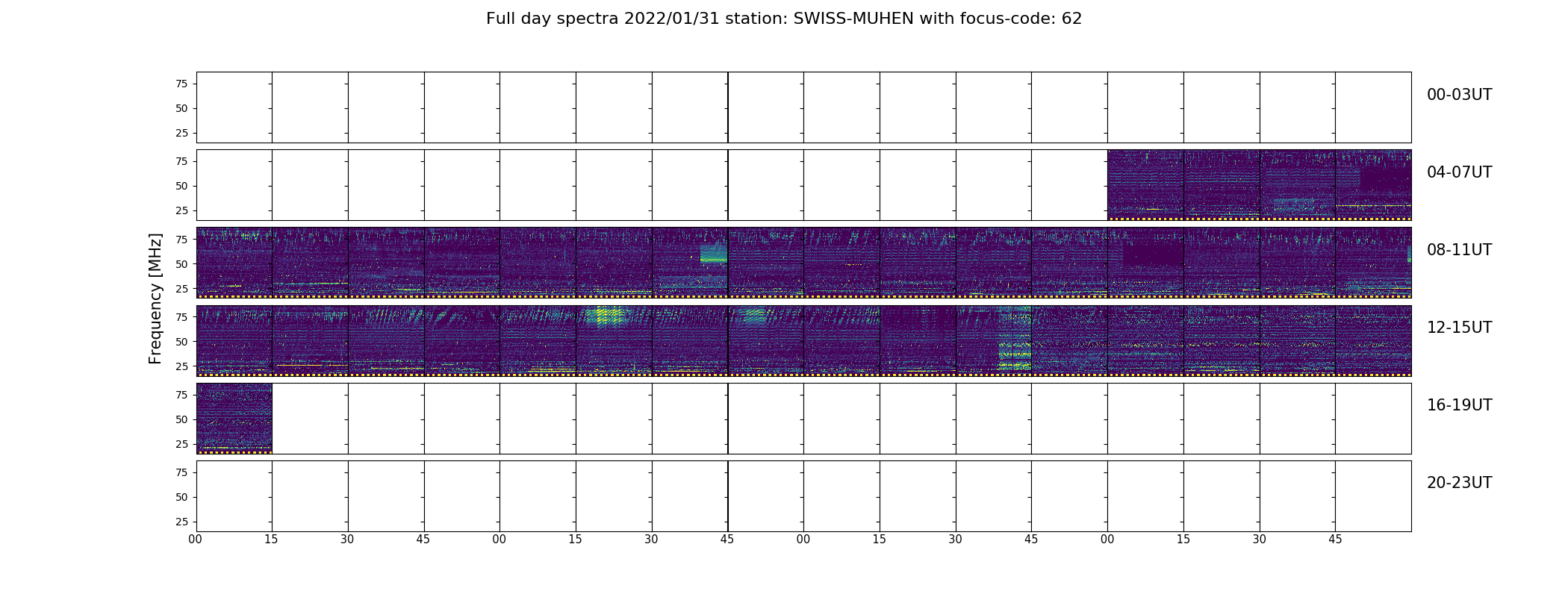Click the empty first panel of 20-23UT row
Image resolution: width=1568 pixels, height=597 pixels.
click(x=234, y=496)
